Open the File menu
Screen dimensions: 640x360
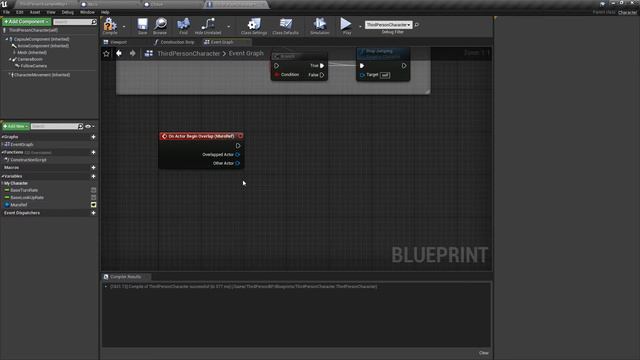point(7,12)
